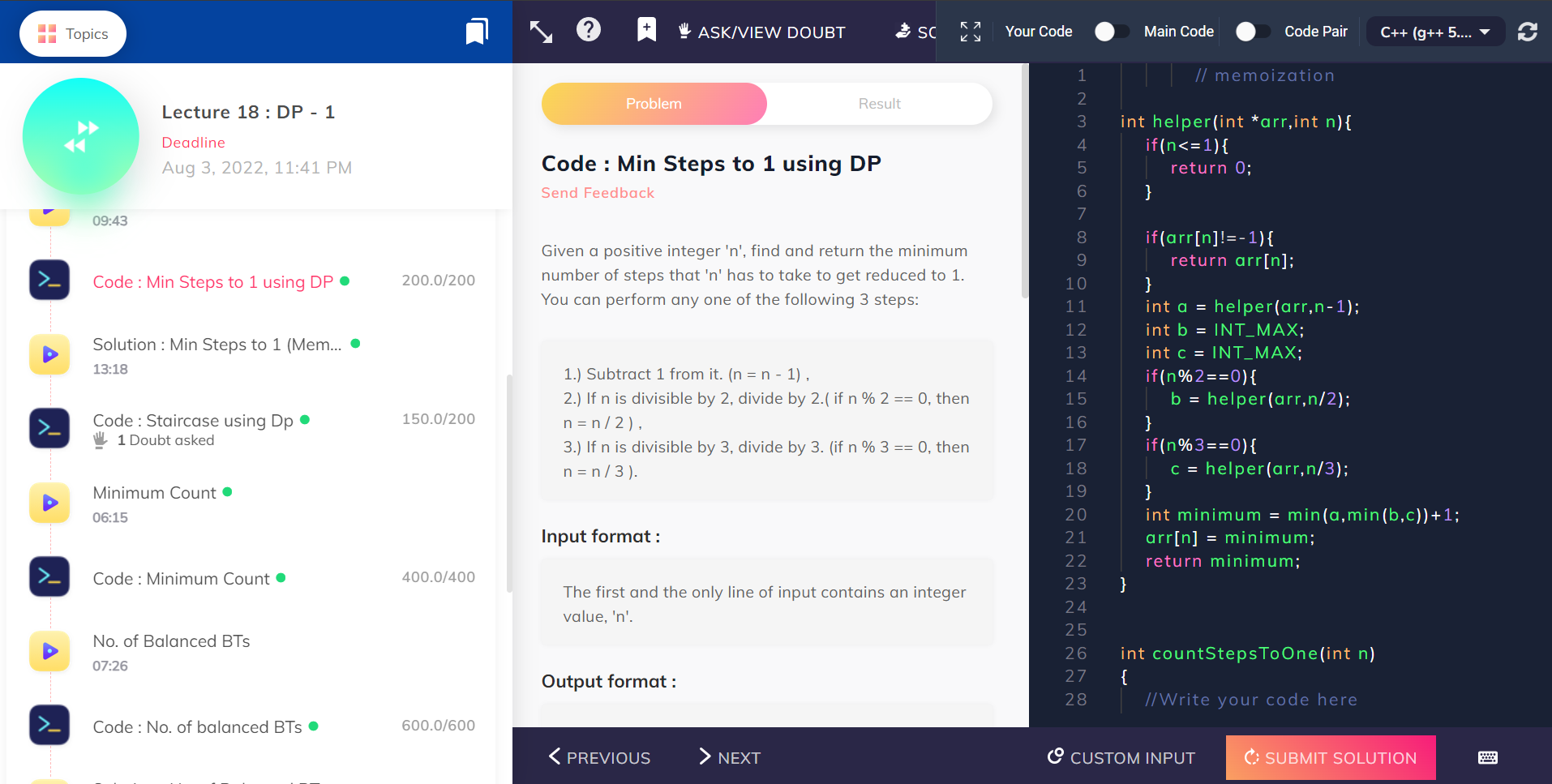Click the 'Input format :' heading

pyautogui.click(x=601, y=537)
